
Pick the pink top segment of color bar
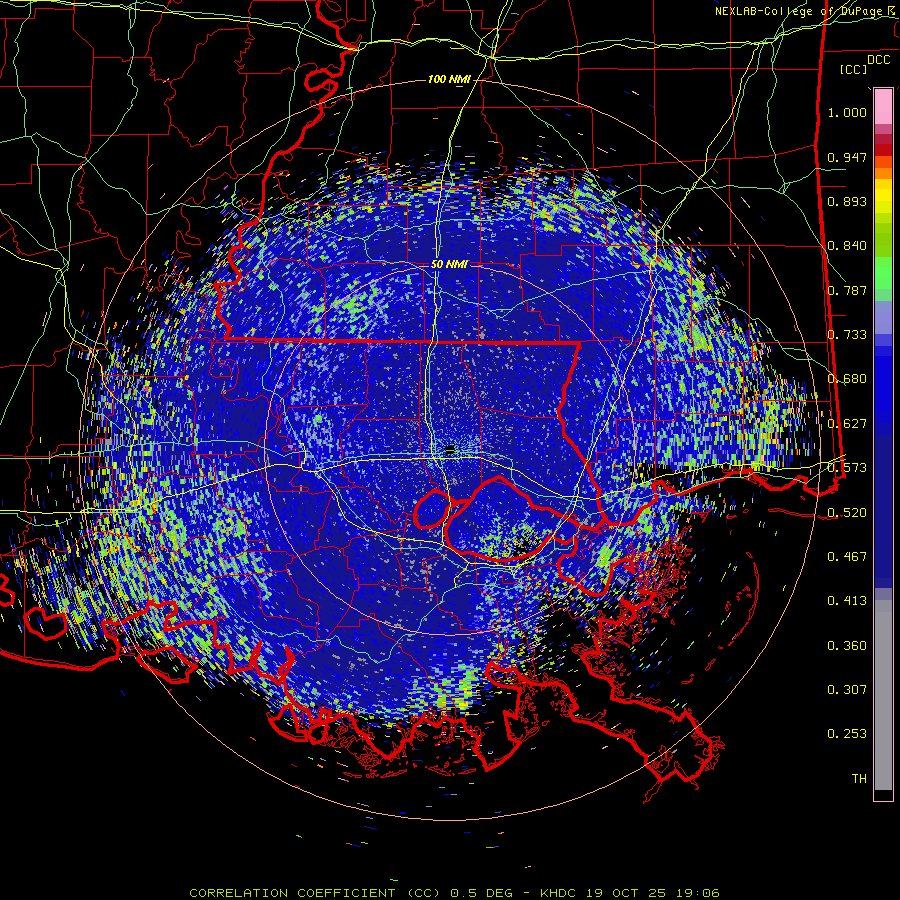pos(883,106)
